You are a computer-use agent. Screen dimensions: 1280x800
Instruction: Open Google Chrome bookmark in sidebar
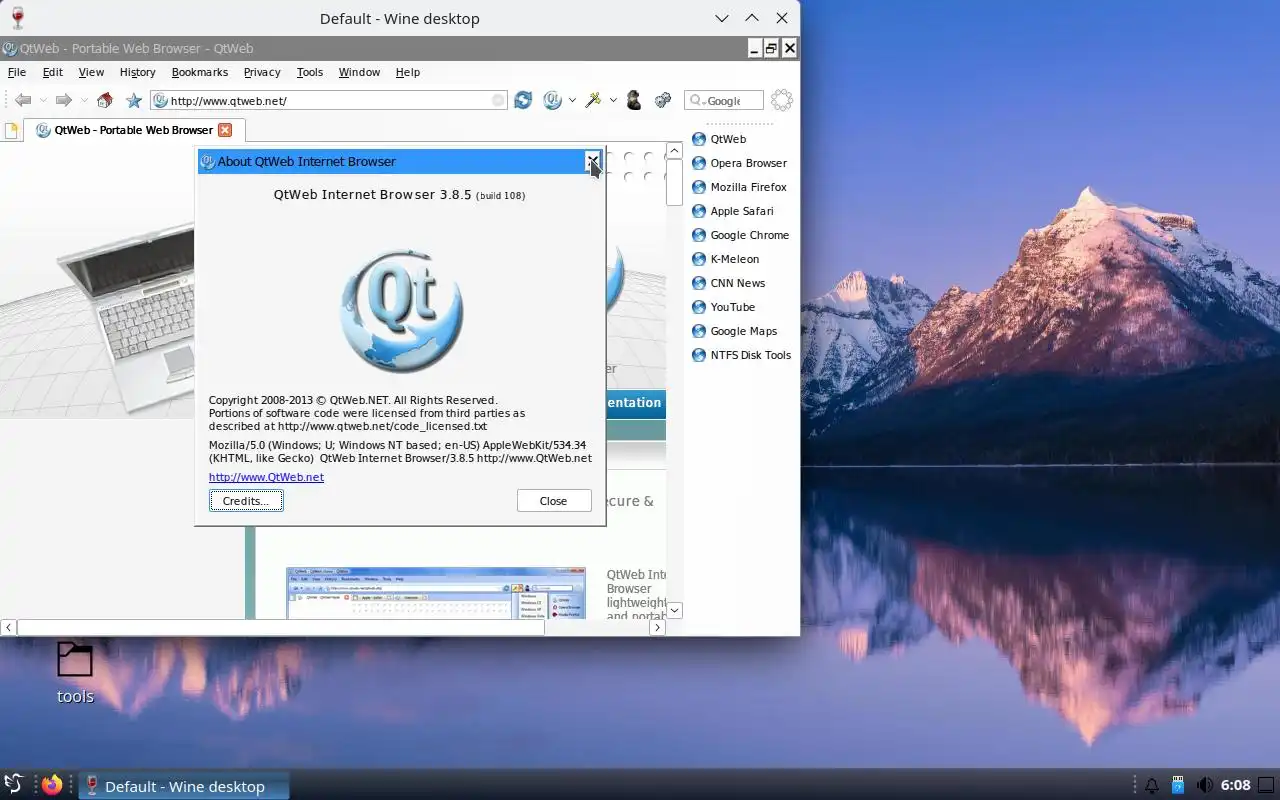(x=740, y=235)
